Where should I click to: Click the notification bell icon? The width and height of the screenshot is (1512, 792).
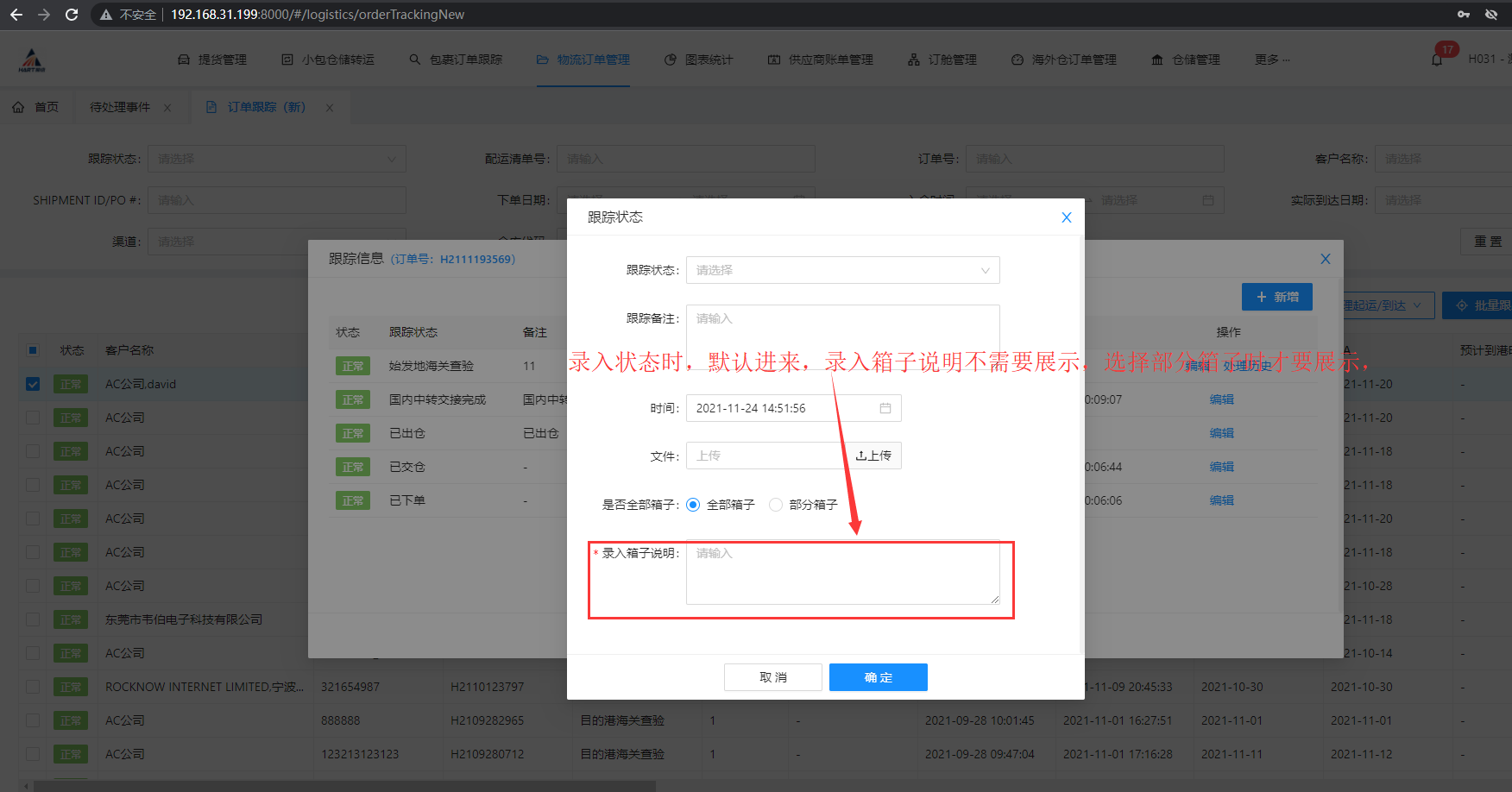click(x=1437, y=60)
